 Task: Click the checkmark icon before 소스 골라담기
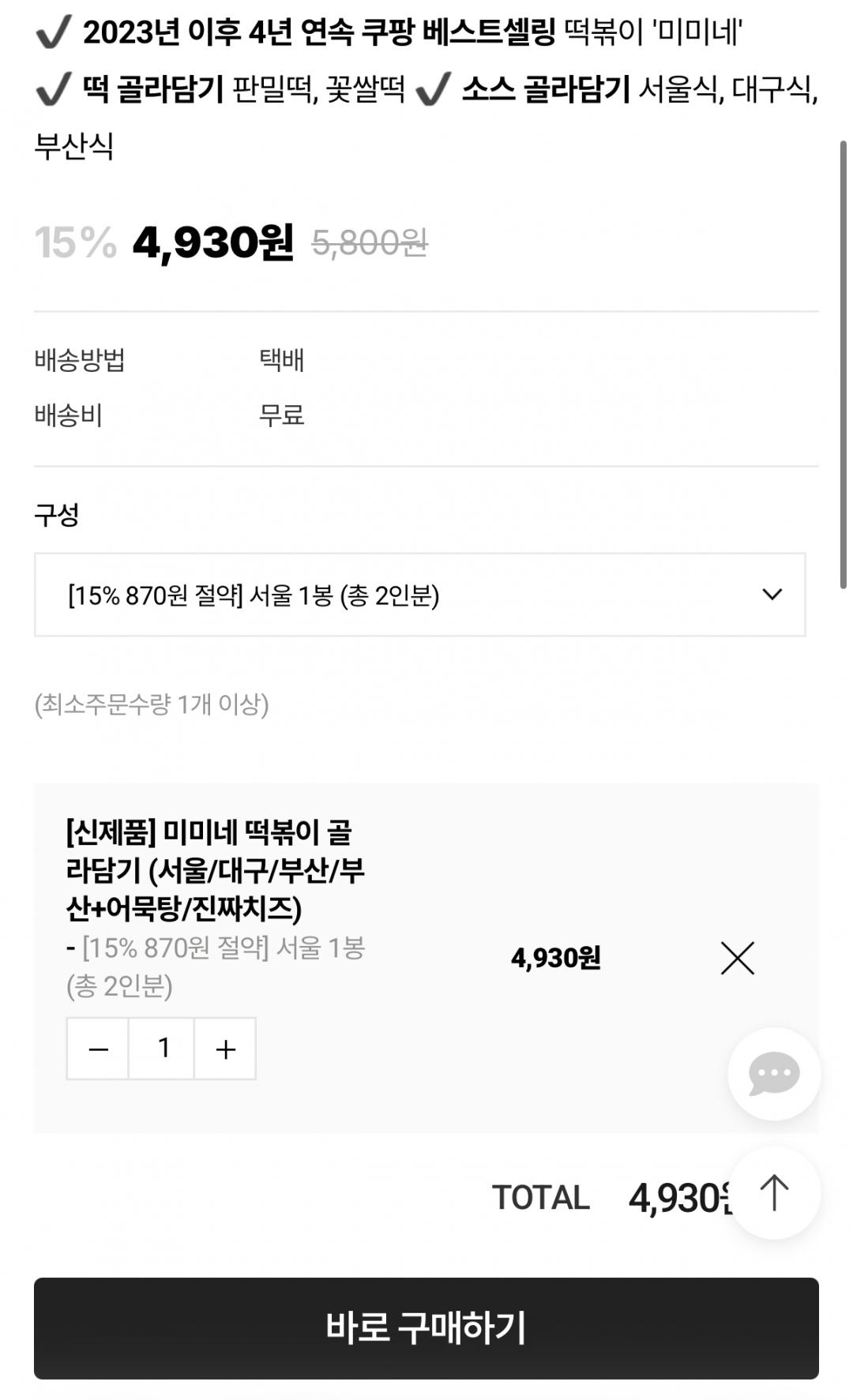point(432,89)
